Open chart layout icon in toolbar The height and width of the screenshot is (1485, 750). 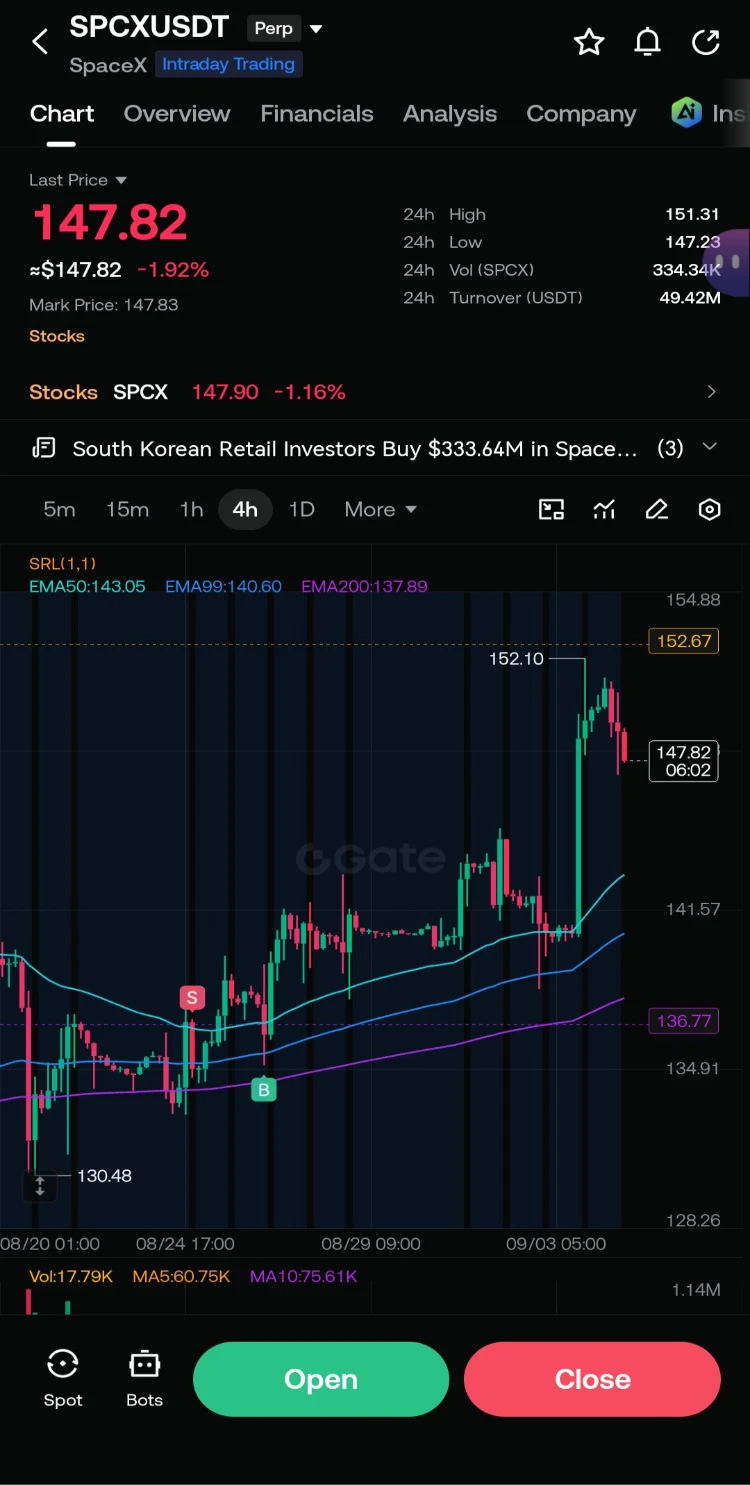[x=552, y=510]
